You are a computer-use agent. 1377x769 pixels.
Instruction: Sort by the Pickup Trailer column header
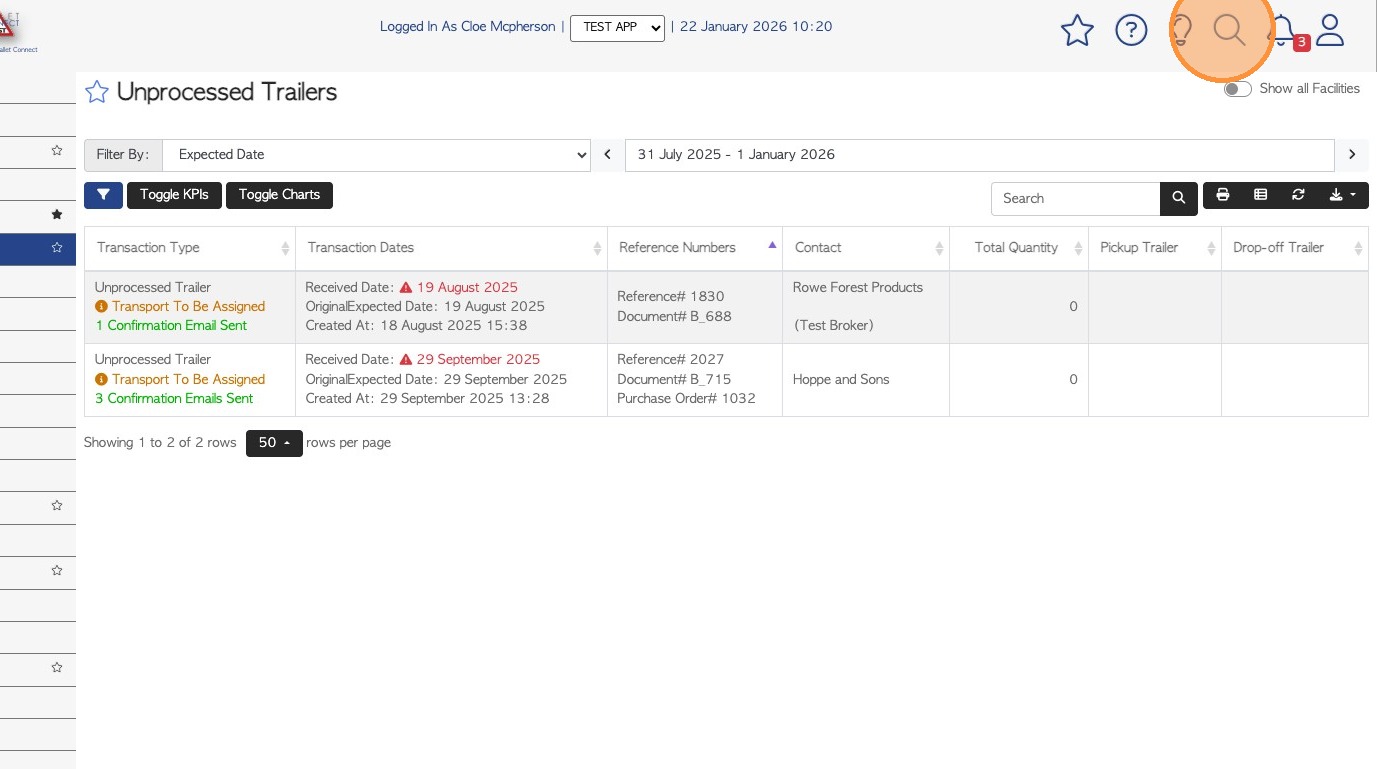[x=1155, y=248]
